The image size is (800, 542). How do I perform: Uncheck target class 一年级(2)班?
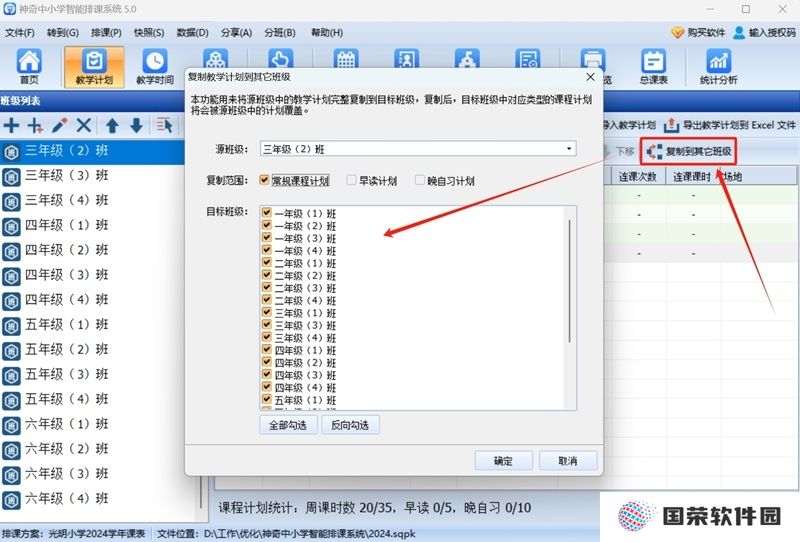click(x=266, y=225)
